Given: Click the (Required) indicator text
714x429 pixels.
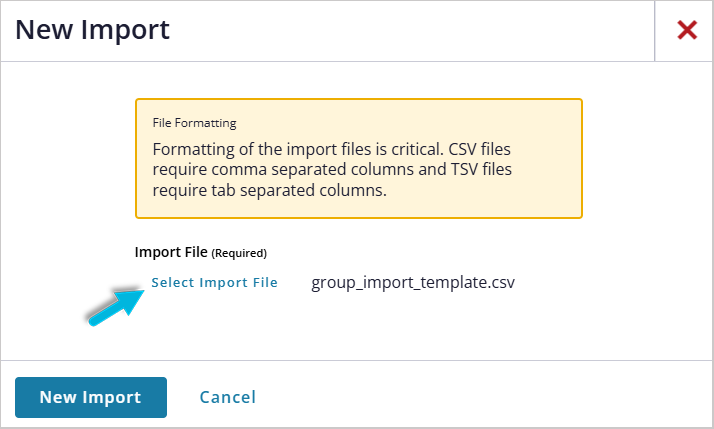Looking at the screenshot, I should pyautogui.click(x=239, y=253).
